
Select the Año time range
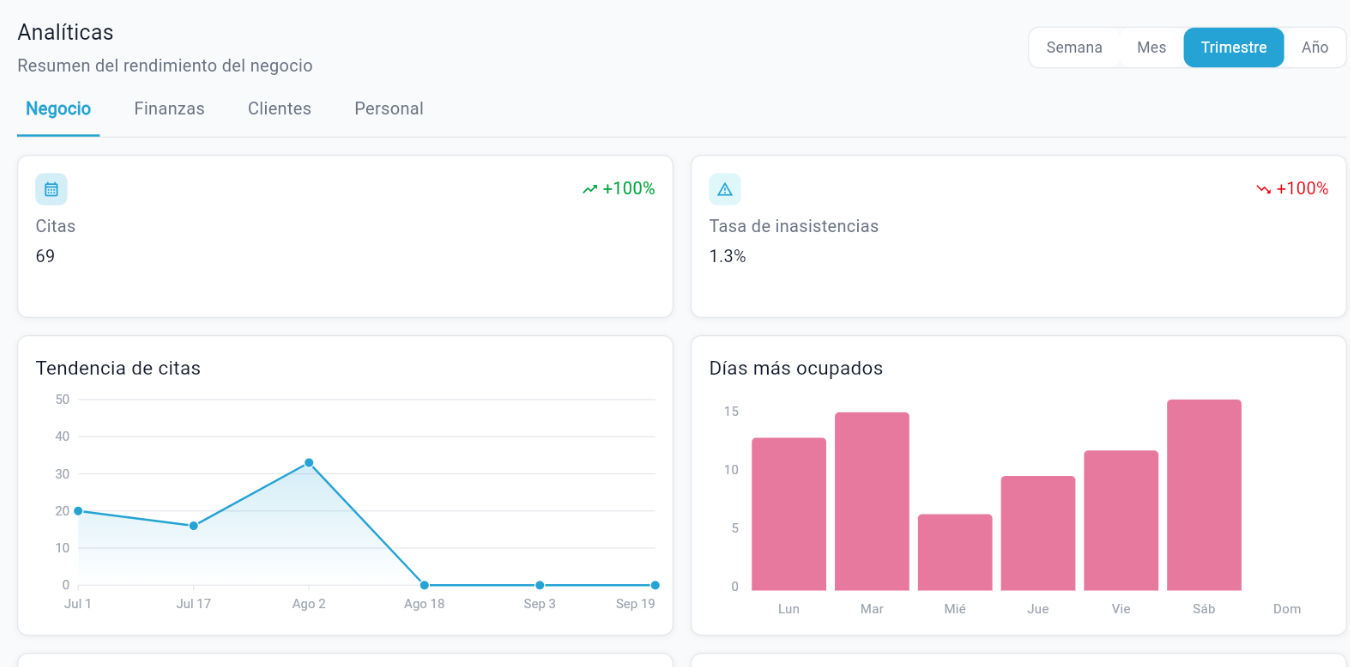pyautogui.click(x=1314, y=47)
